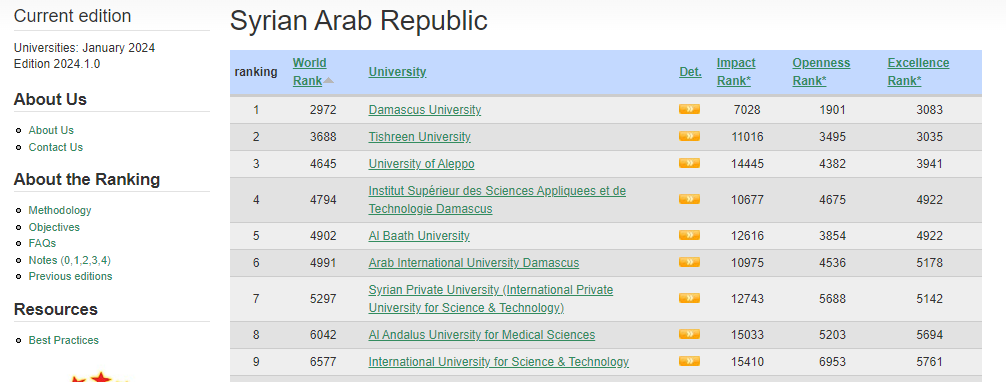The width and height of the screenshot is (1006, 382).
Task: Open details icon for Al Baath University
Action: click(x=689, y=235)
